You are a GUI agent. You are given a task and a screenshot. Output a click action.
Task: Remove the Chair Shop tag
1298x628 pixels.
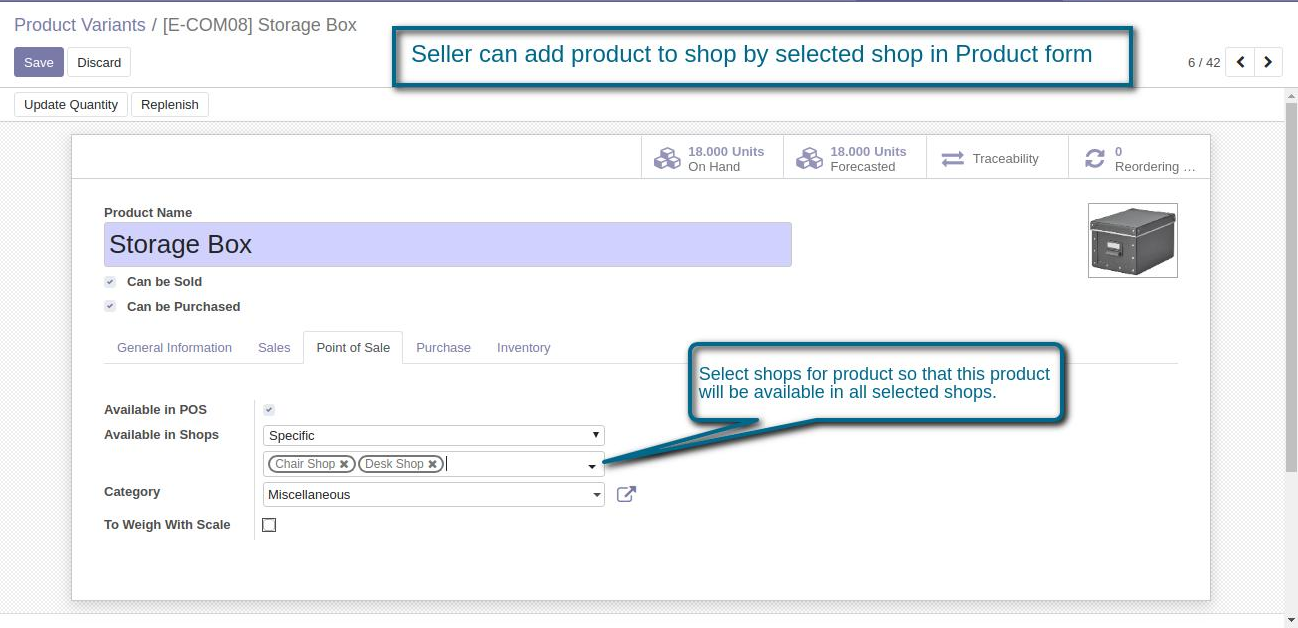point(344,464)
